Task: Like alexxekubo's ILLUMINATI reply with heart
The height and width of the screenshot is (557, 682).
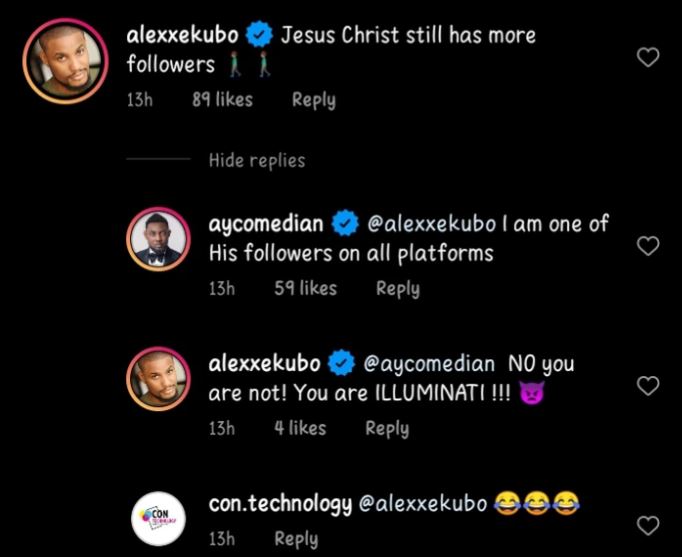Action: pyautogui.click(x=648, y=385)
